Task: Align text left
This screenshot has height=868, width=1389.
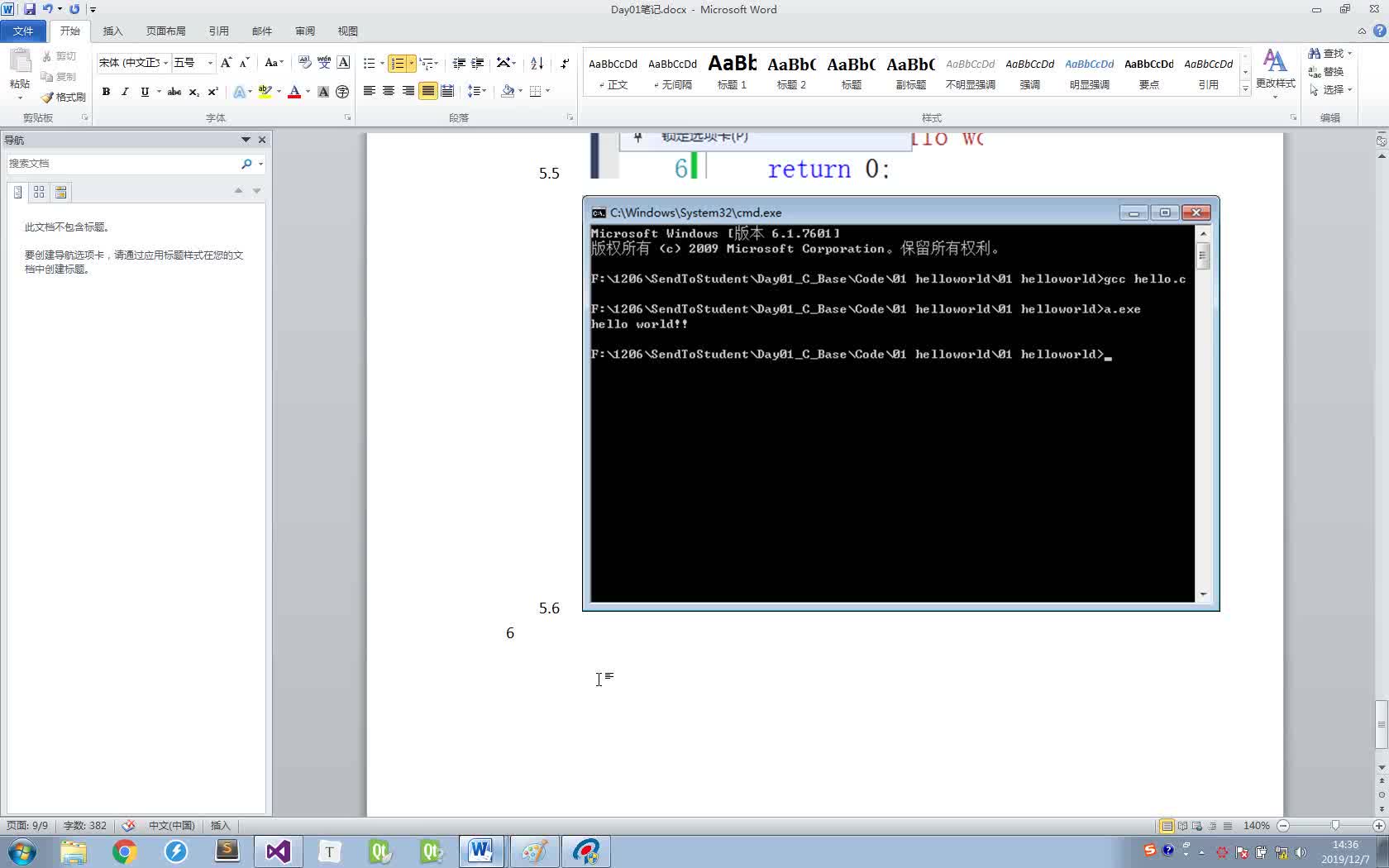Action: tap(369, 91)
